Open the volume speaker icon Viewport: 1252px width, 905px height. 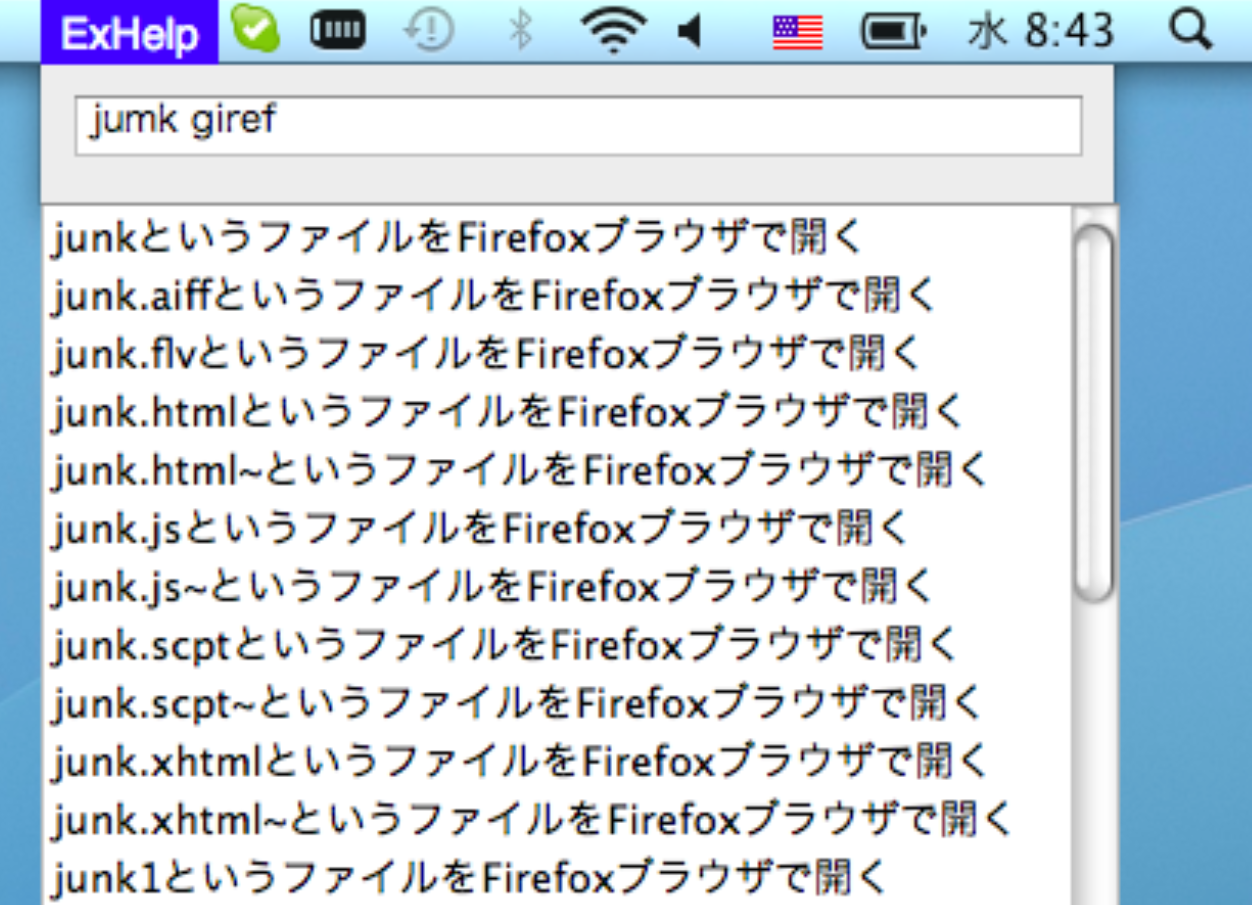click(x=690, y=31)
